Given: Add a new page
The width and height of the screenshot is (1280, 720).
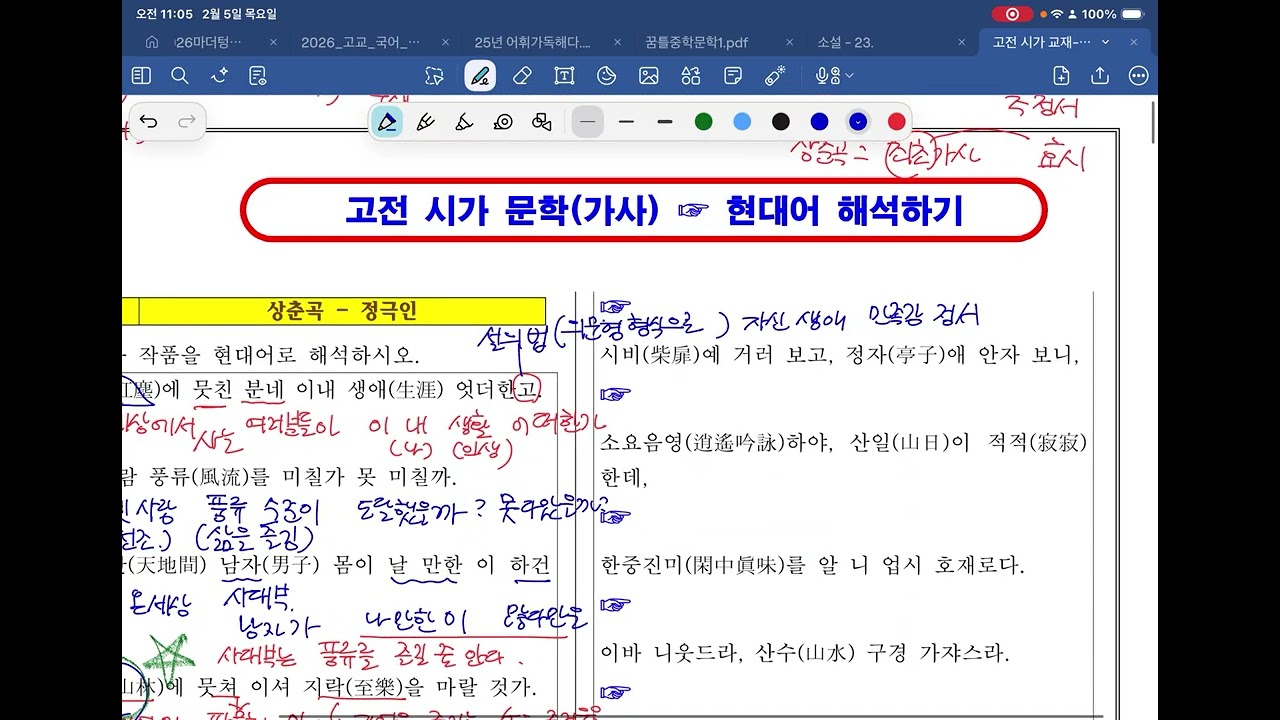Looking at the screenshot, I should click(x=1062, y=76).
